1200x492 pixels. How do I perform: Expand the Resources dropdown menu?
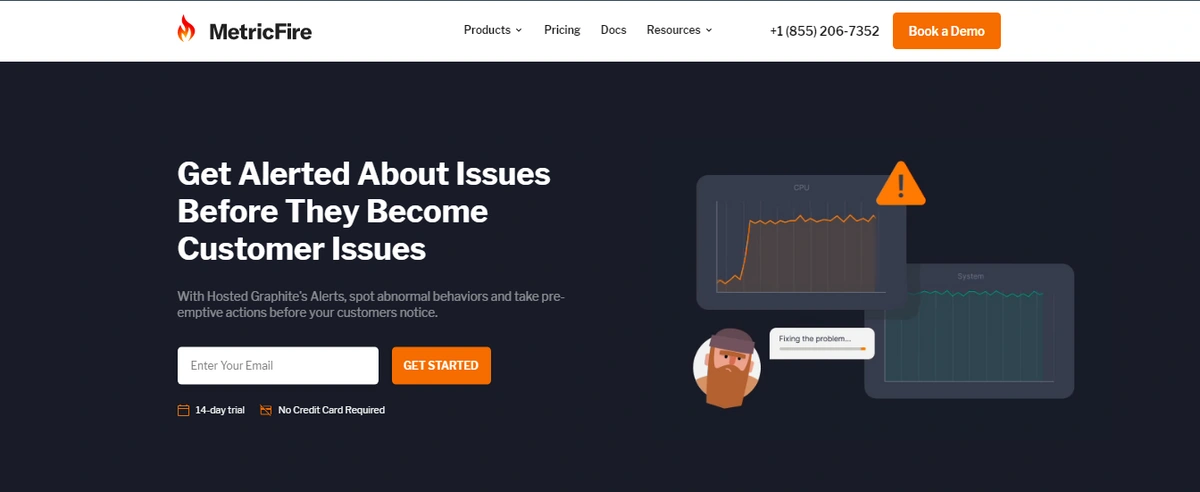tap(680, 30)
